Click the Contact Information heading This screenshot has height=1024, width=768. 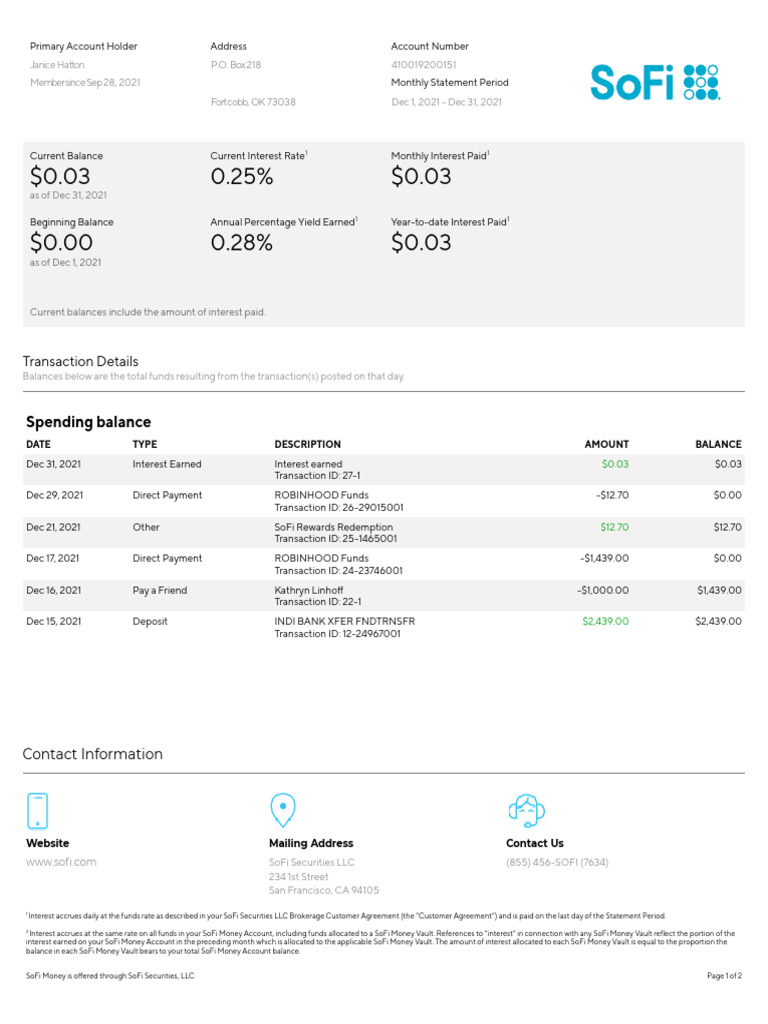point(93,754)
